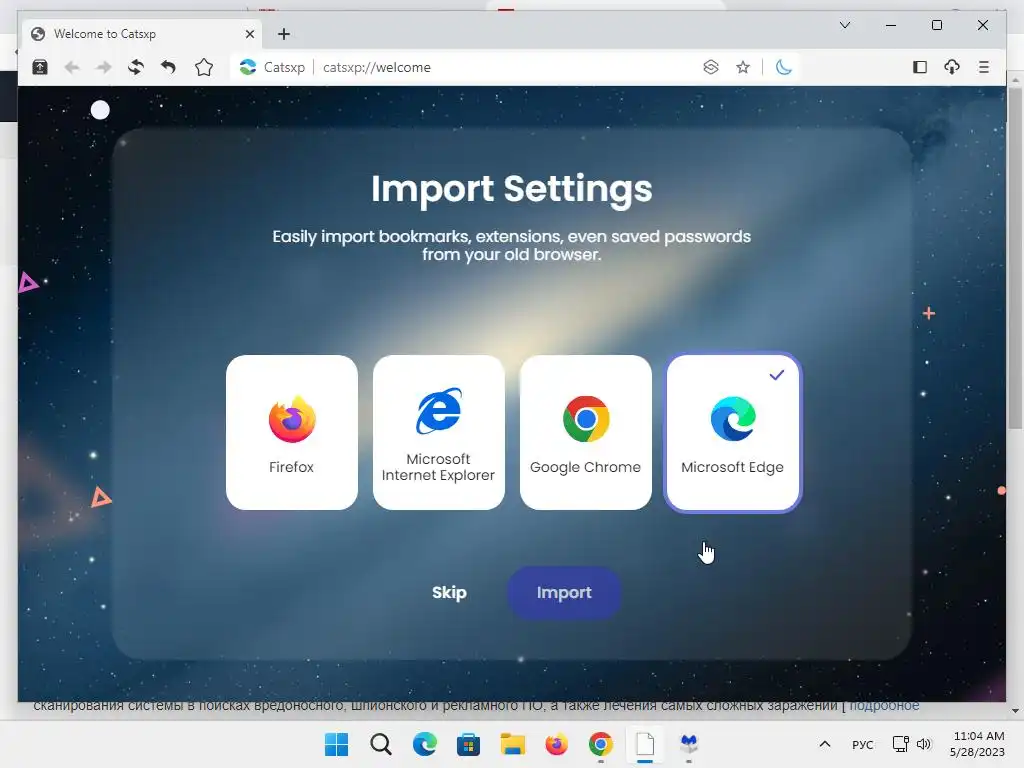
Task: Open Firefox from taskbar
Action: [556, 744]
